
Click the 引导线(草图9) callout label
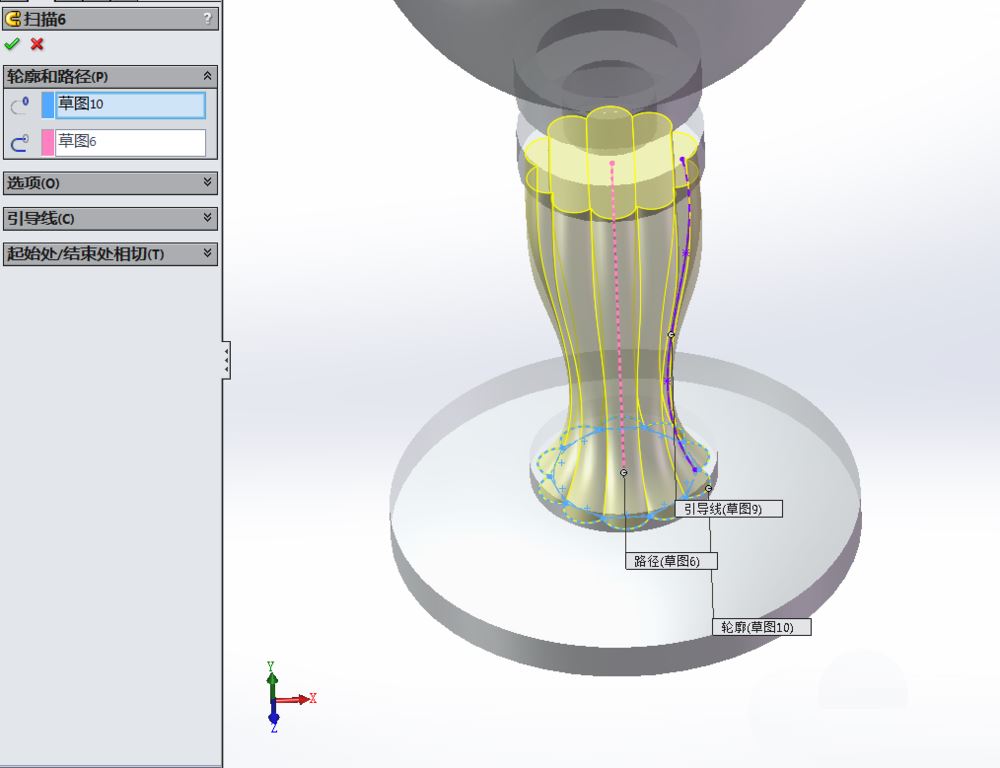[x=729, y=509]
